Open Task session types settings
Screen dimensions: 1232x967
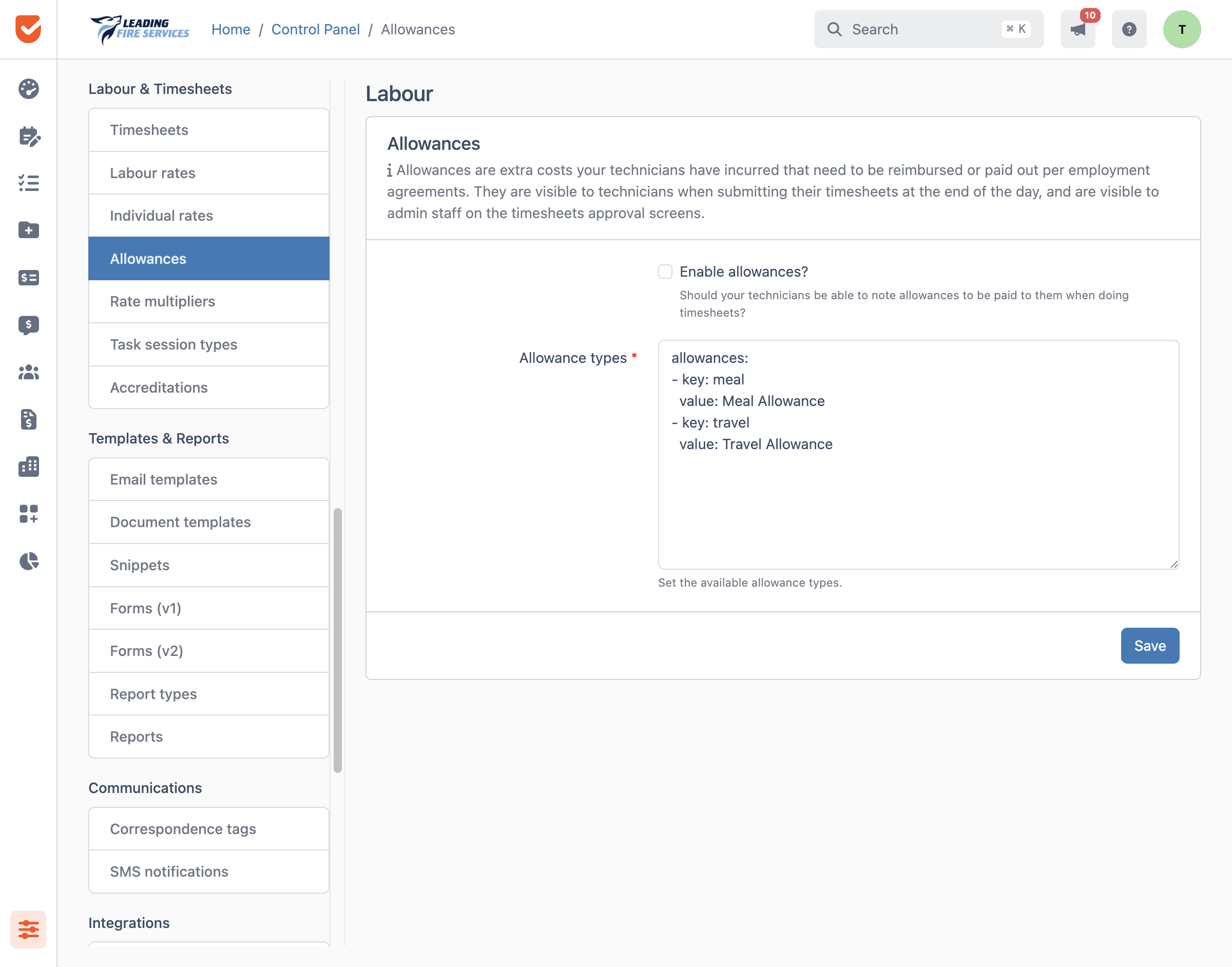tap(209, 344)
